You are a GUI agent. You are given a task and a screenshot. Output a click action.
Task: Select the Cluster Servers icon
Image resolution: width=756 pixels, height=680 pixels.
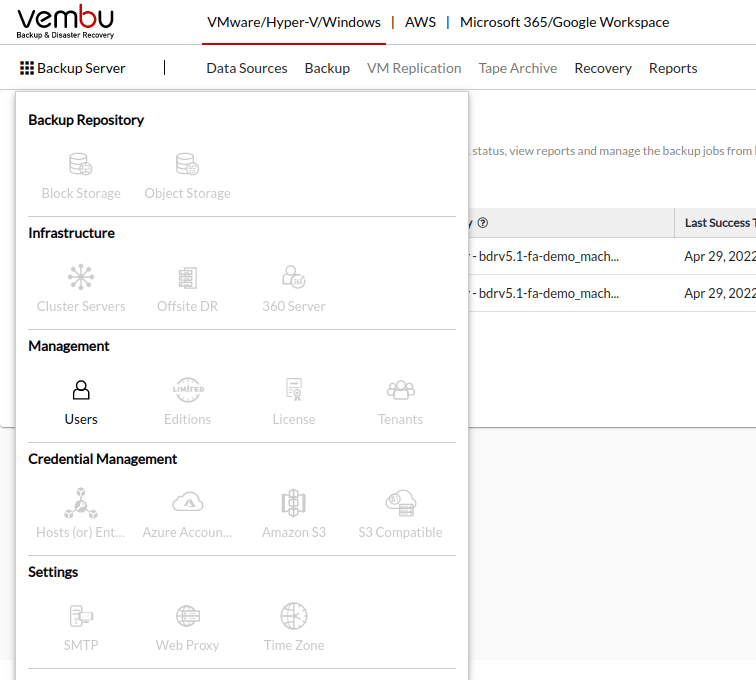click(81, 277)
